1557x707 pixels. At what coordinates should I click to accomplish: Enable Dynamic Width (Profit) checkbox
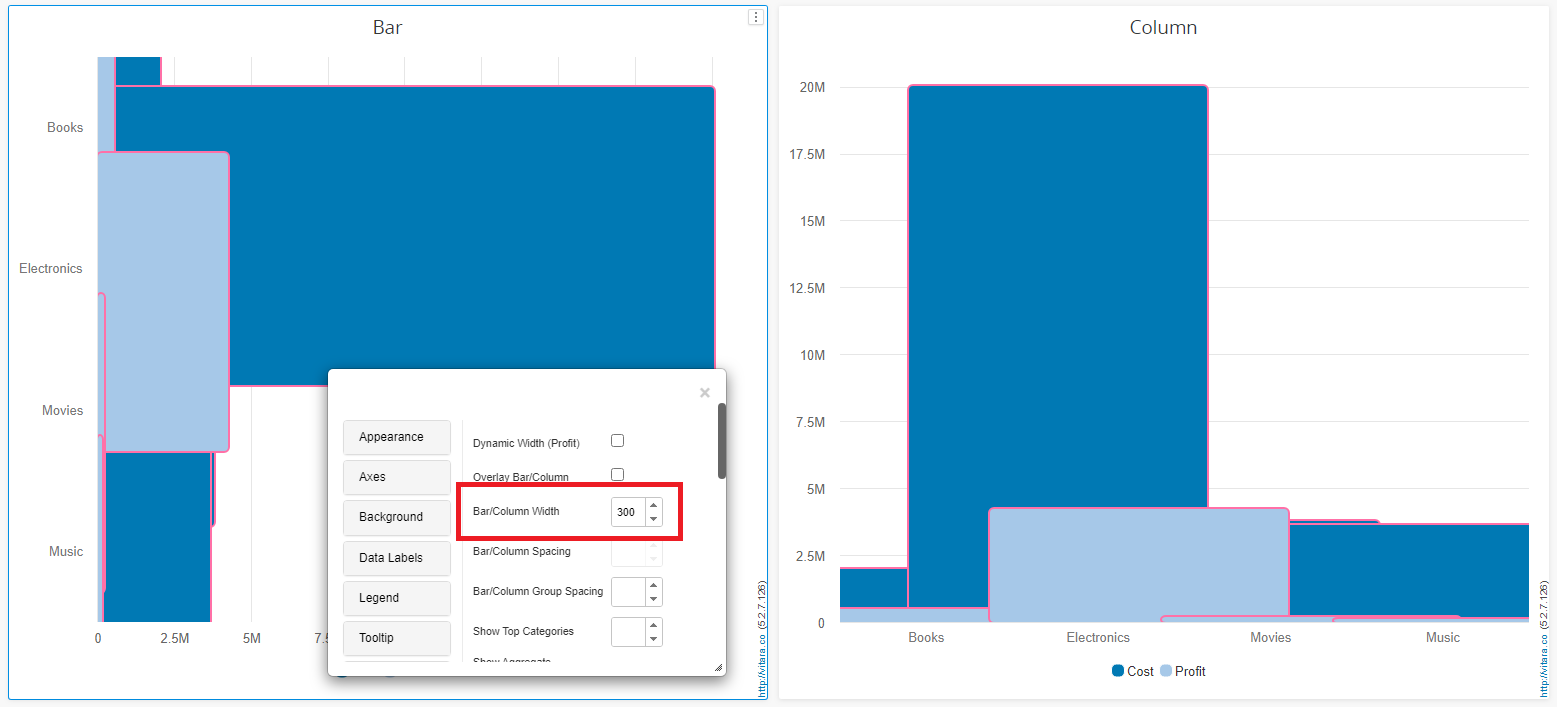click(617, 441)
